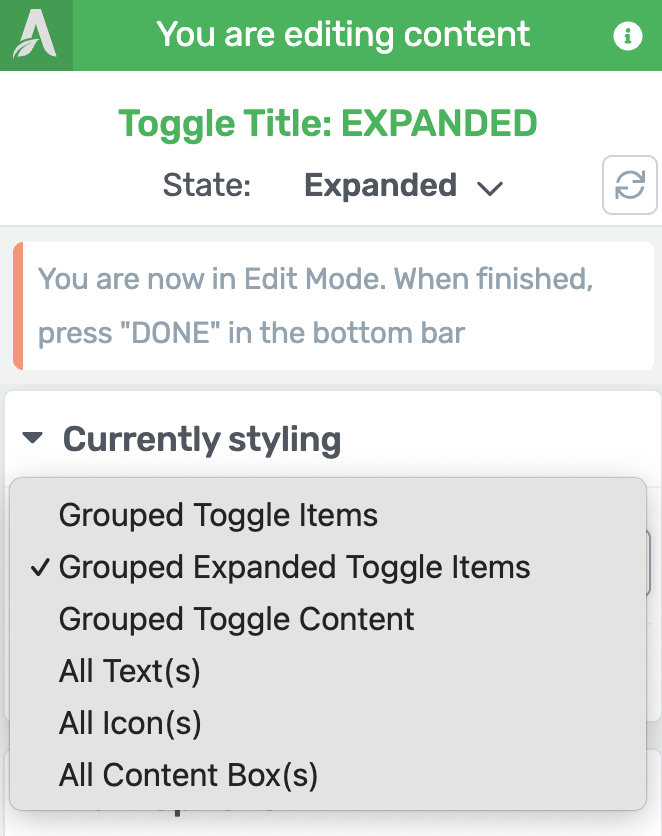662x836 pixels.
Task: Click the chevron next to Expanded
Action: [x=489, y=188]
